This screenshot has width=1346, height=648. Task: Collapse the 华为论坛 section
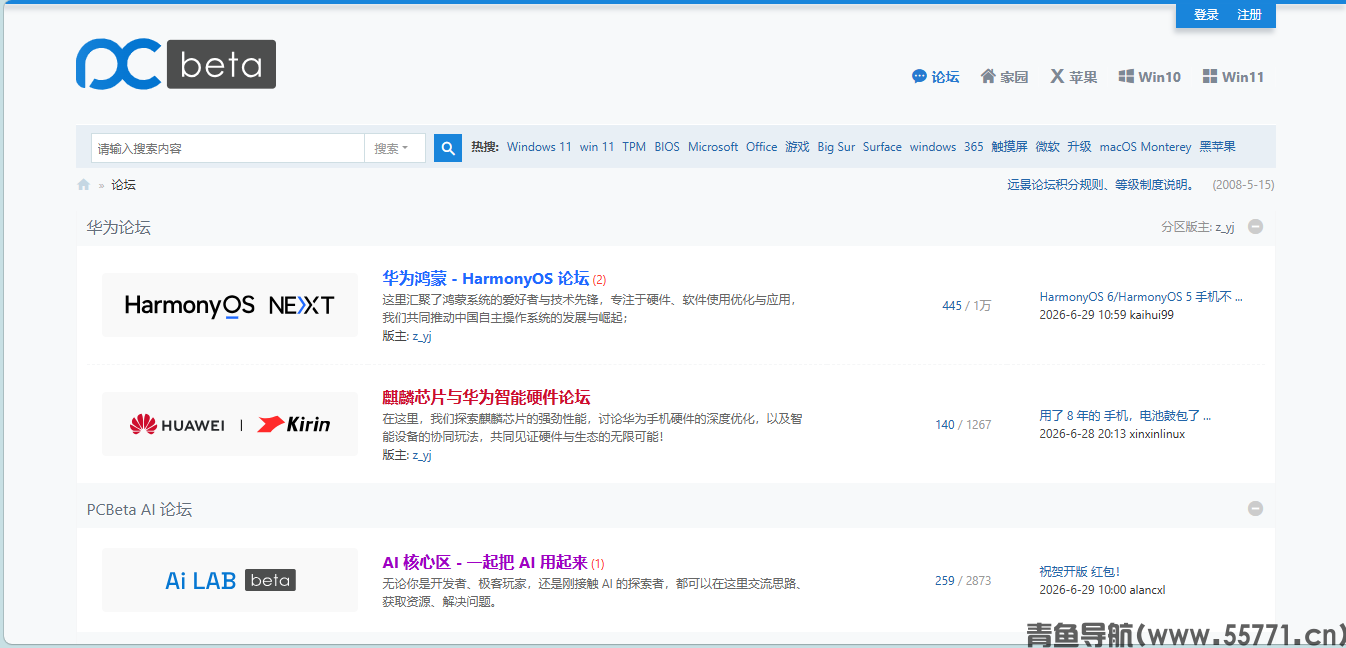1255,227
